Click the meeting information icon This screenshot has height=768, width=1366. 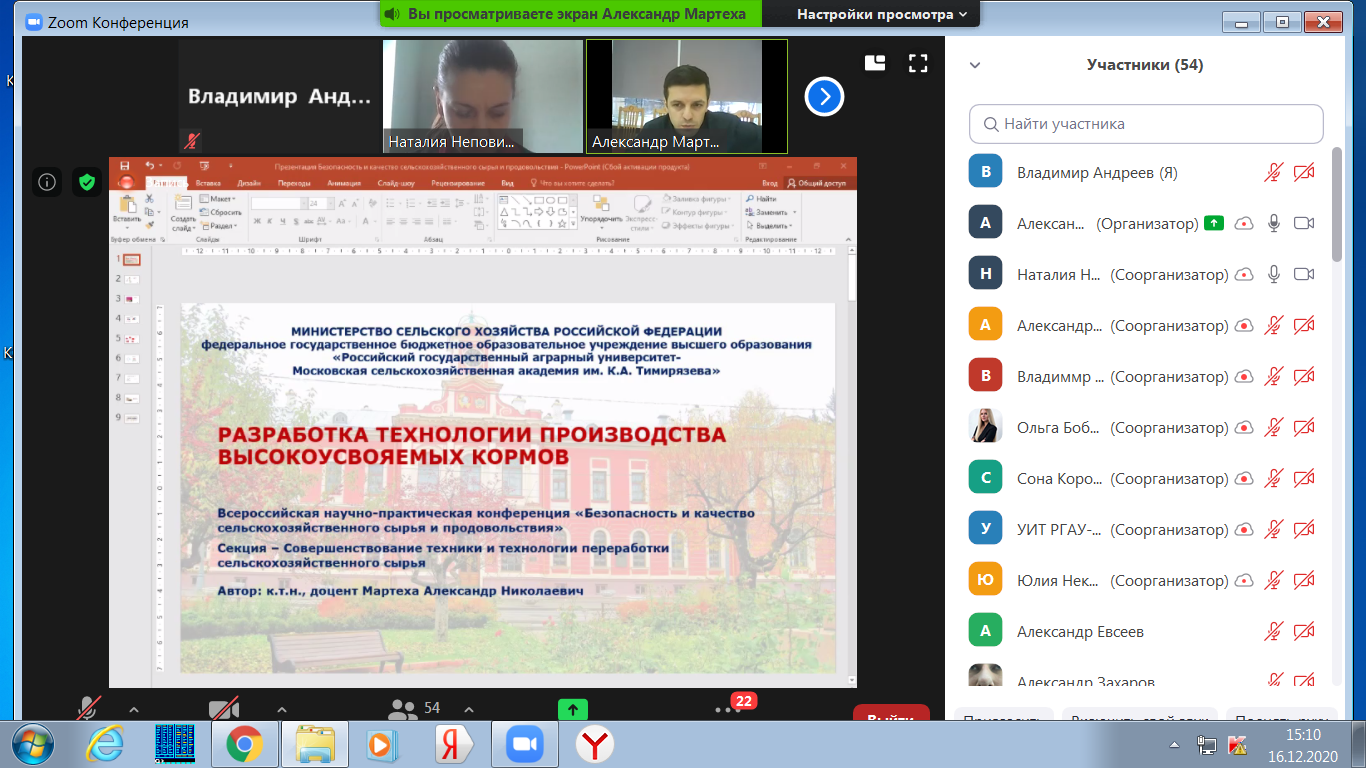pos(46,181)
